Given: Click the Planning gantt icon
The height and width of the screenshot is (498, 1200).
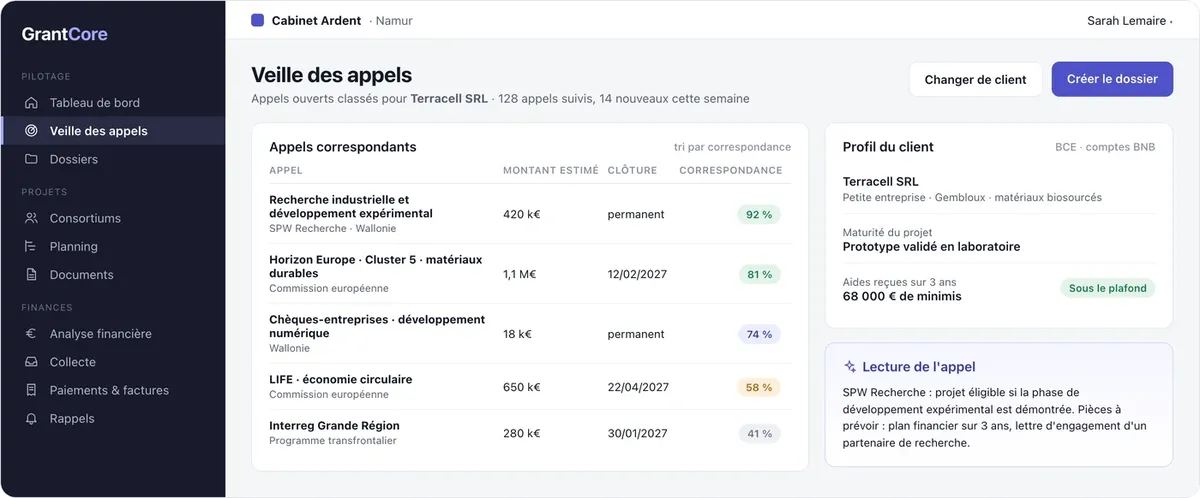Looking at the screenshot, I should point(31,246).
